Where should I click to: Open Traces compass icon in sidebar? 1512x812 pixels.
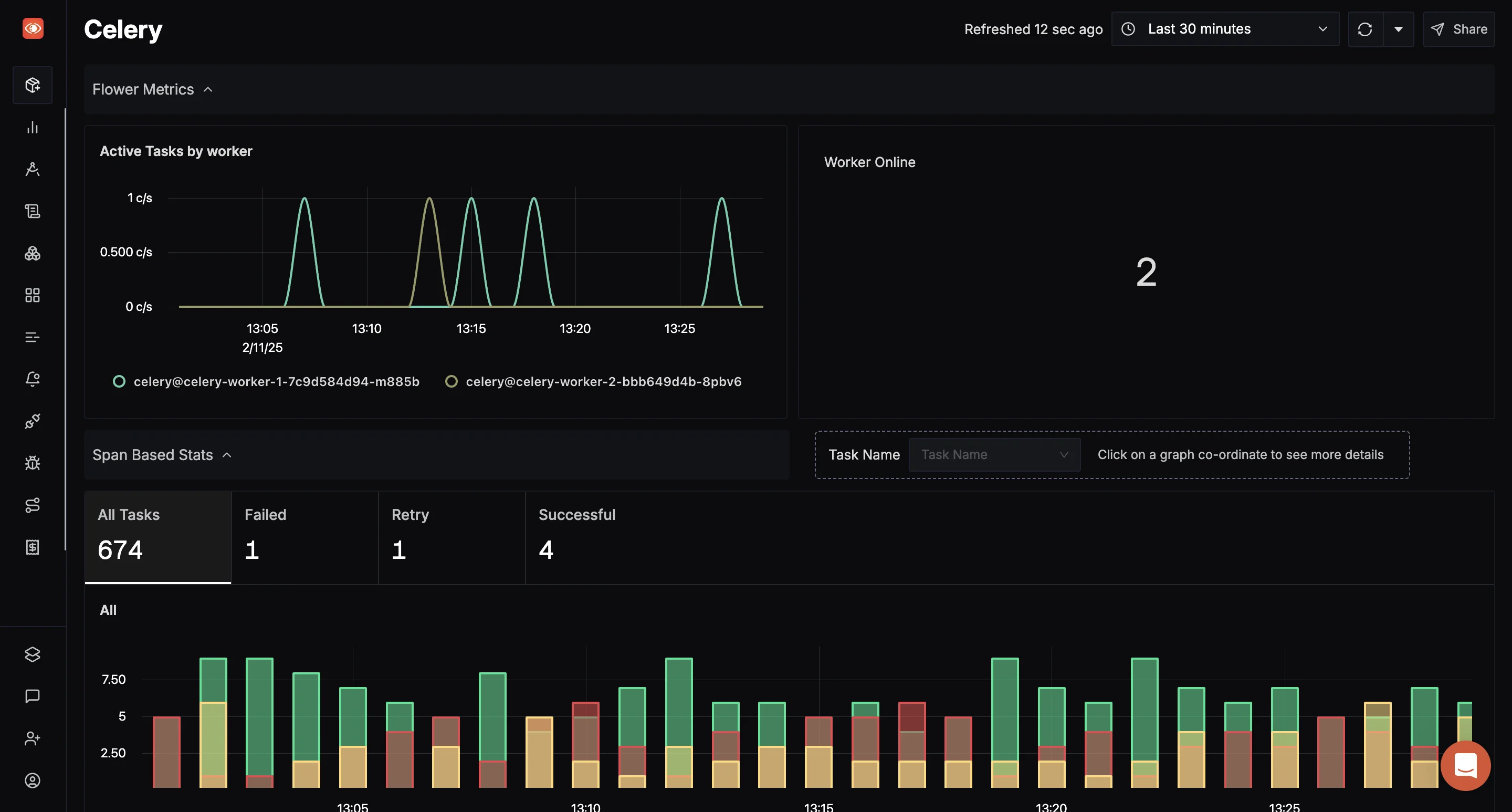coord(33,169)
